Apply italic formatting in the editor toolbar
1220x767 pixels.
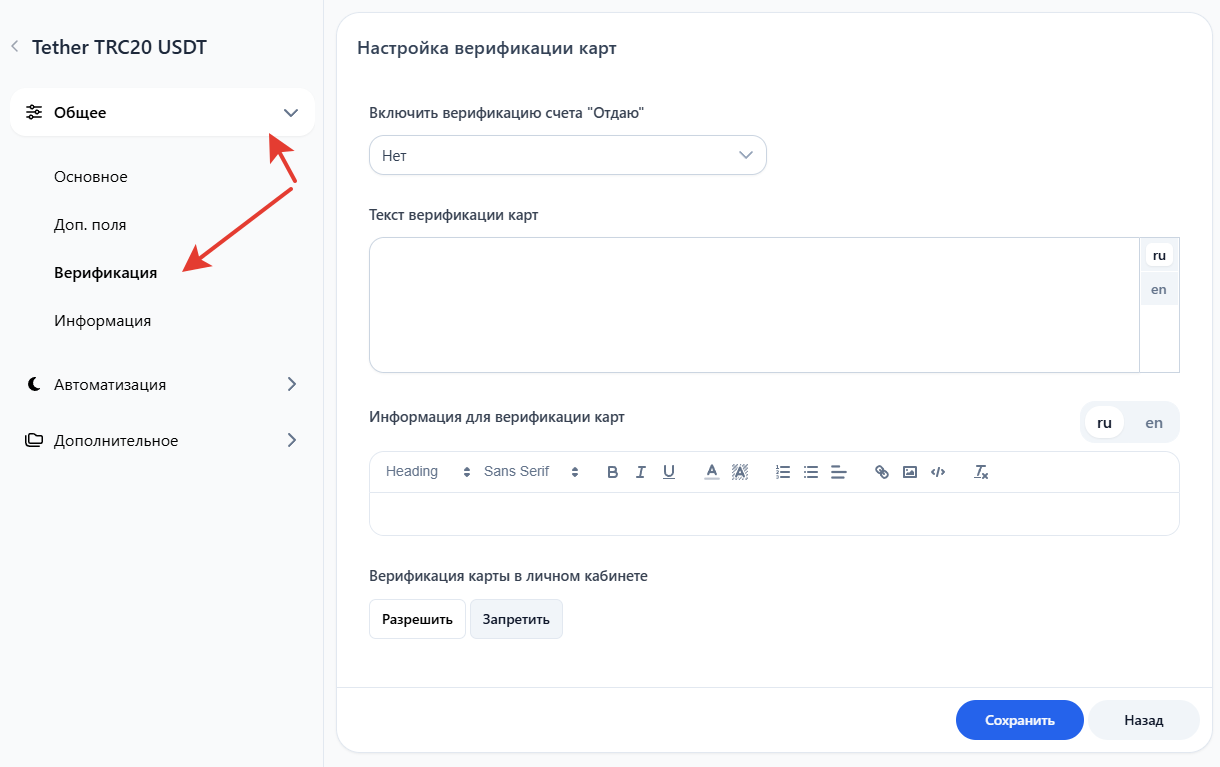641,472
